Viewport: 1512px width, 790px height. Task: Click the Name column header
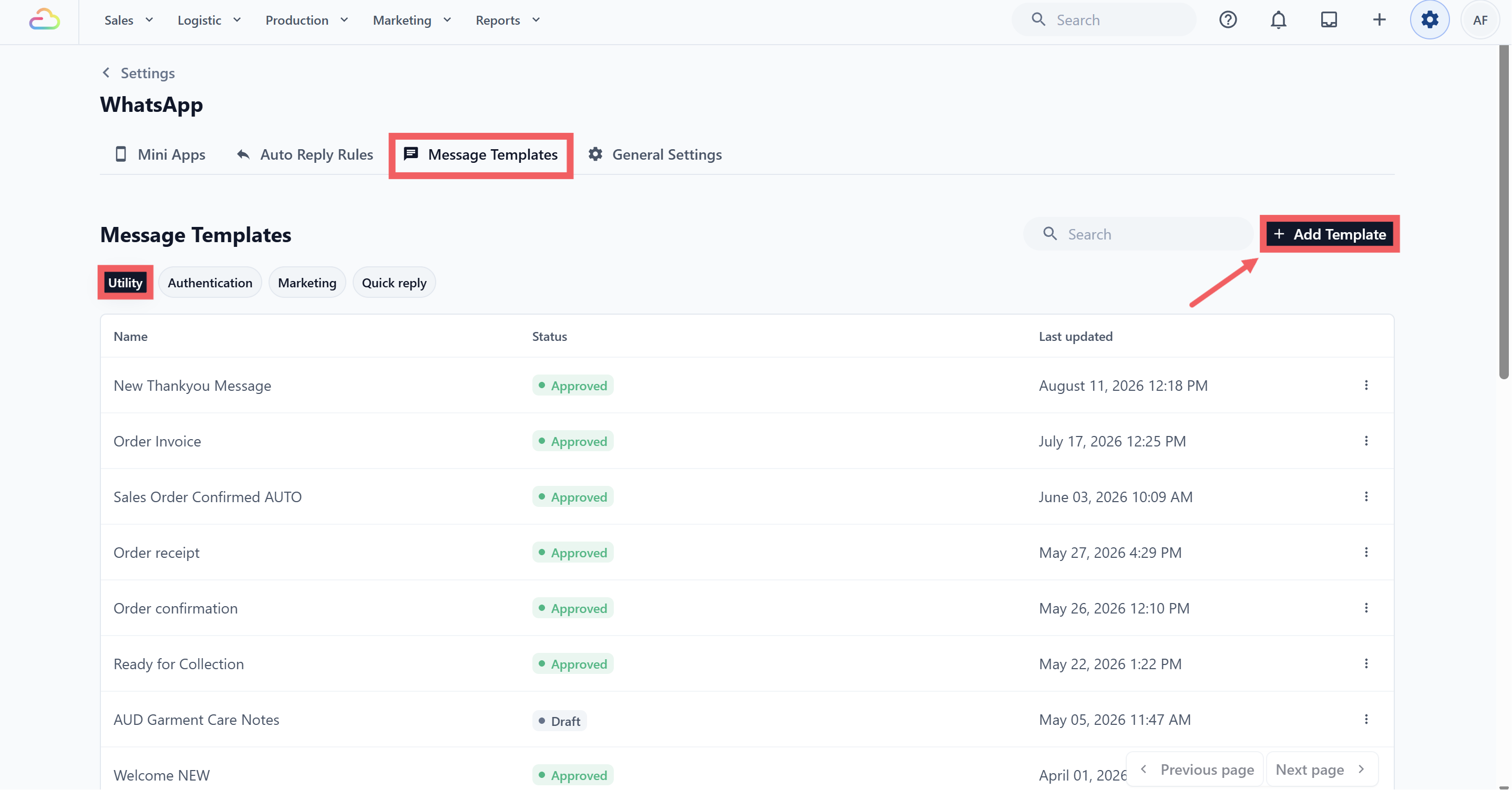[x=130, y=337]
